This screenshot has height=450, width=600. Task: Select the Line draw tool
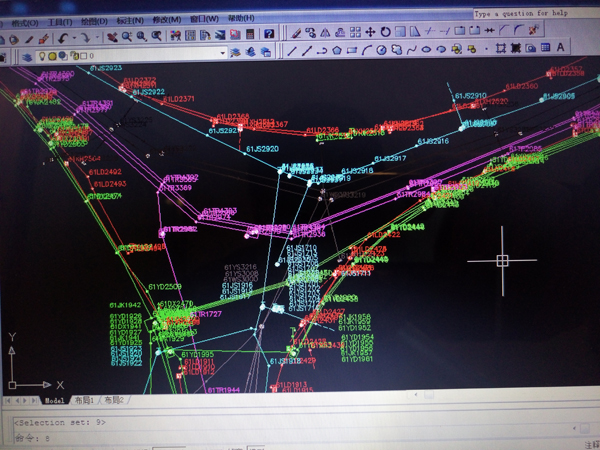pos(292,50)
